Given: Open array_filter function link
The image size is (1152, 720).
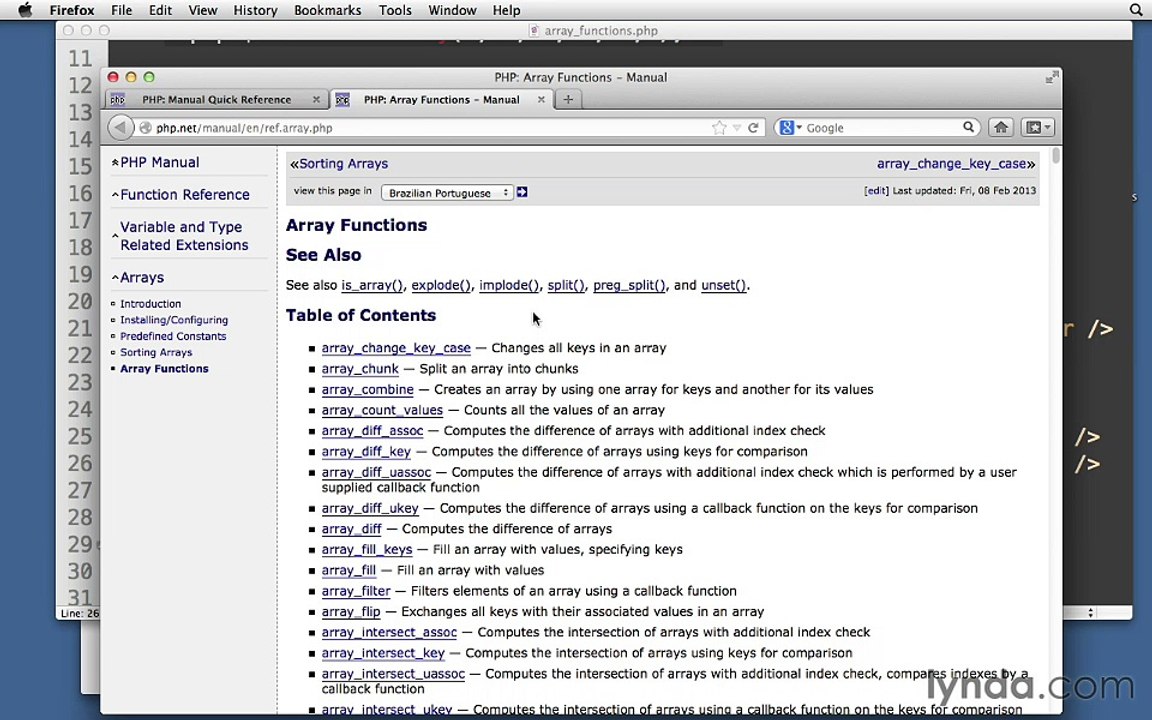Looking at the screenshot, I should 356,591.
